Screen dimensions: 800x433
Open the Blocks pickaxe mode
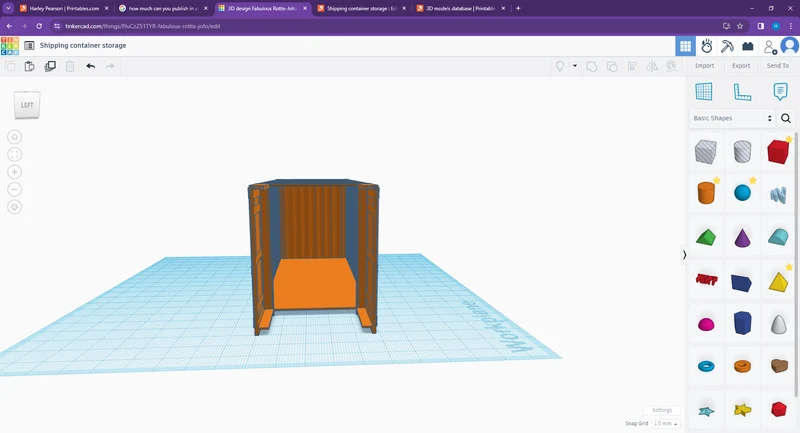(x=727, y=46)
